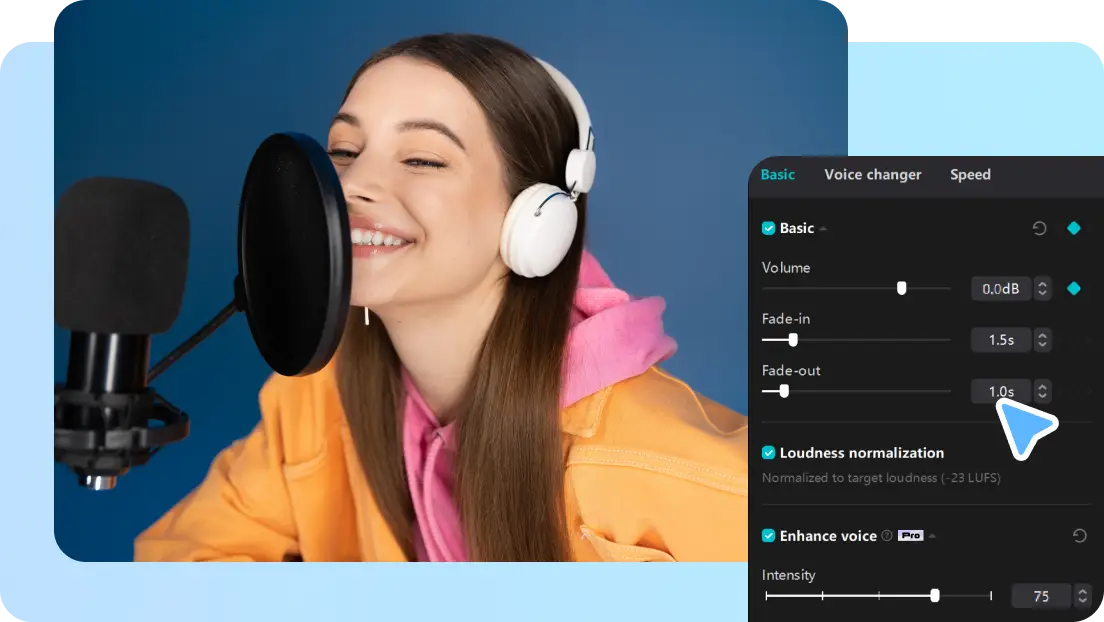Click the Pro badge on Enhance voice

[x=911, y=536]
